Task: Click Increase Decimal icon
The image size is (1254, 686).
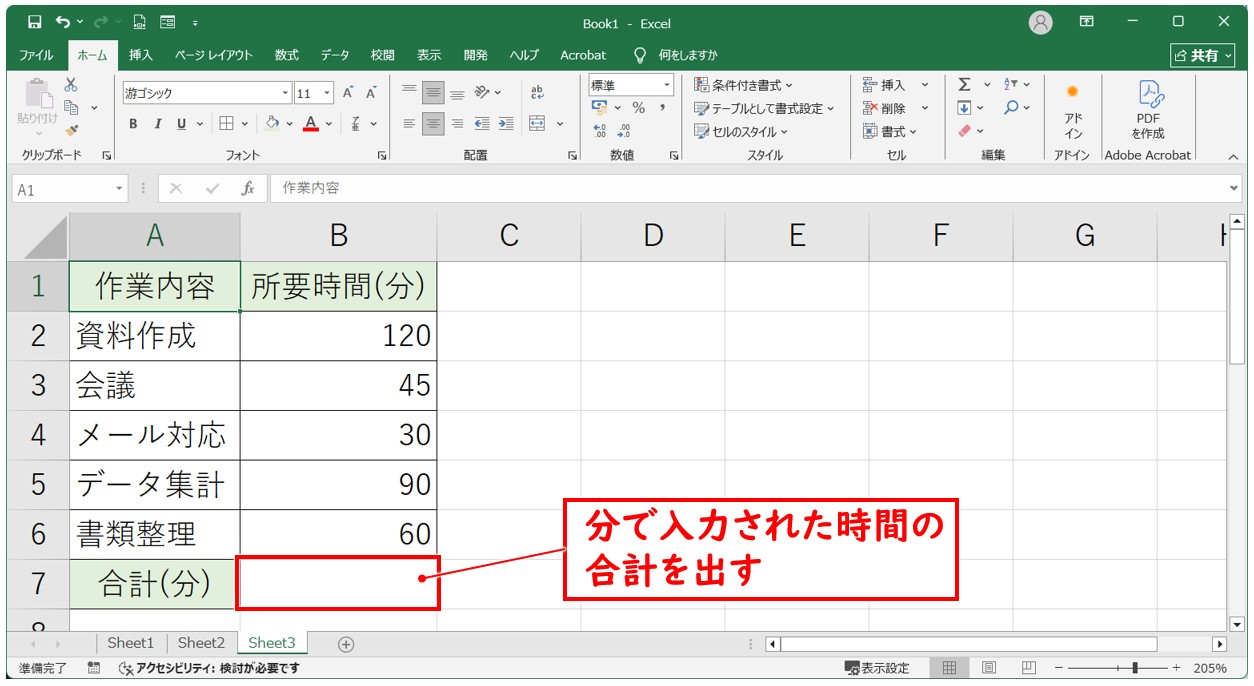Action: point(600,131)
